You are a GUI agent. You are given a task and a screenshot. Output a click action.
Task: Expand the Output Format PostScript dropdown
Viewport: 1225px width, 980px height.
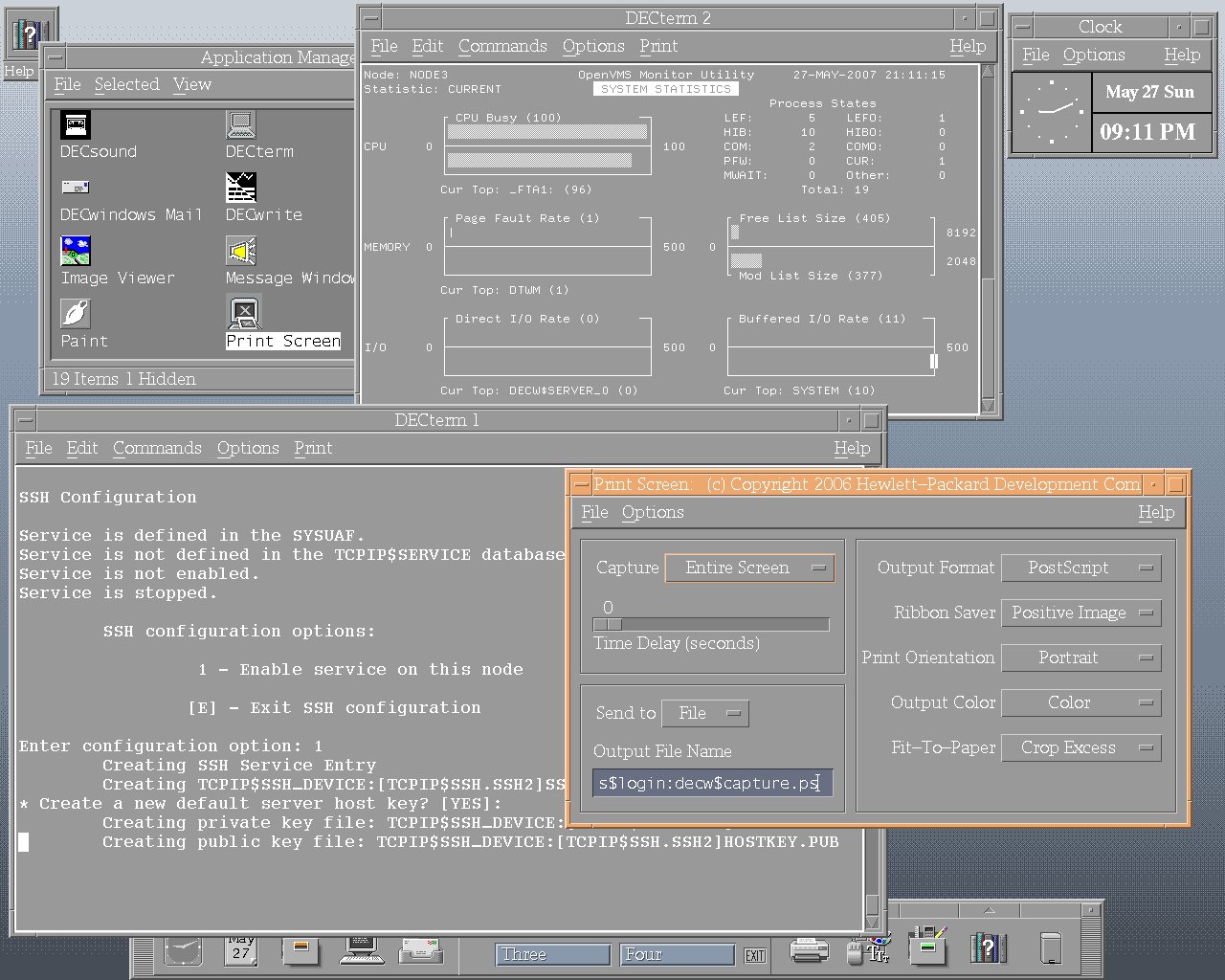[1080, 568]
